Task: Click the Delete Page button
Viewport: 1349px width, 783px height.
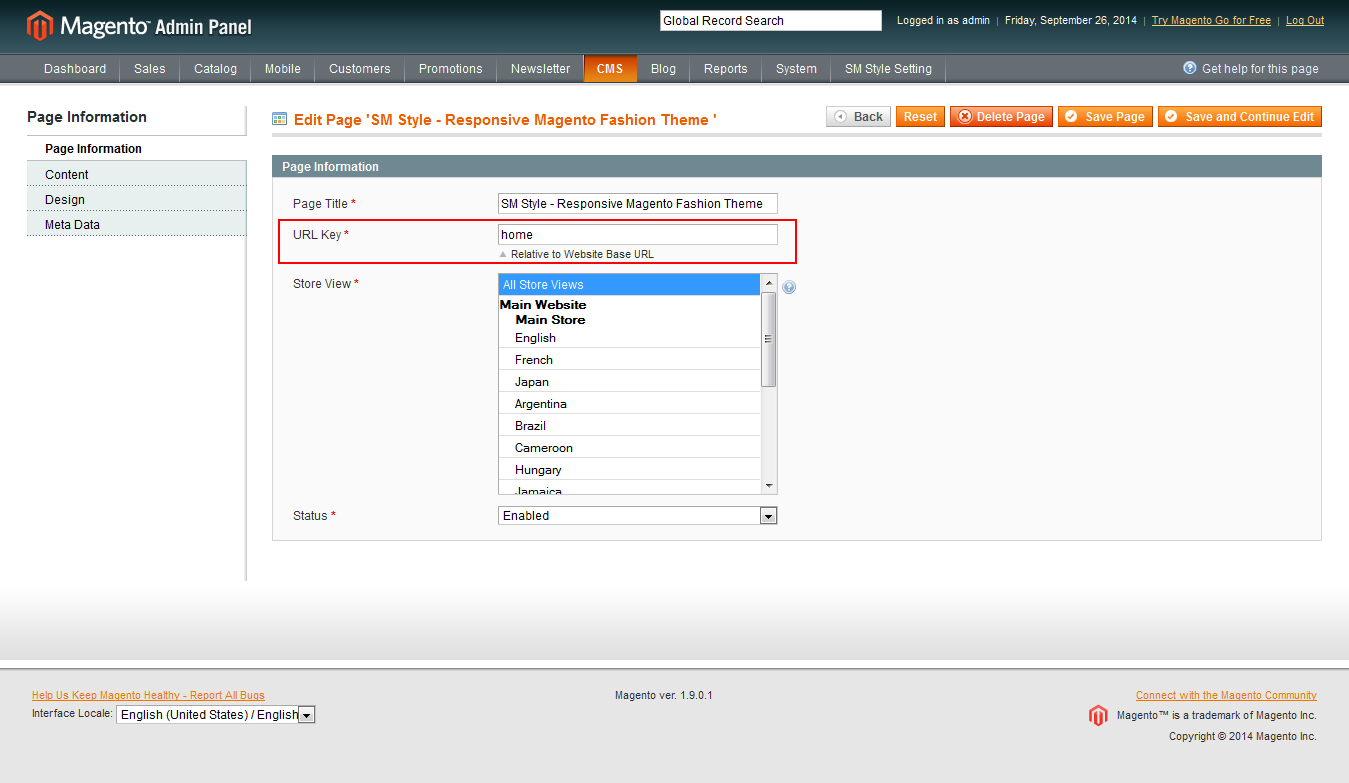Action: pyautogui.click(x=1001, y=117)
